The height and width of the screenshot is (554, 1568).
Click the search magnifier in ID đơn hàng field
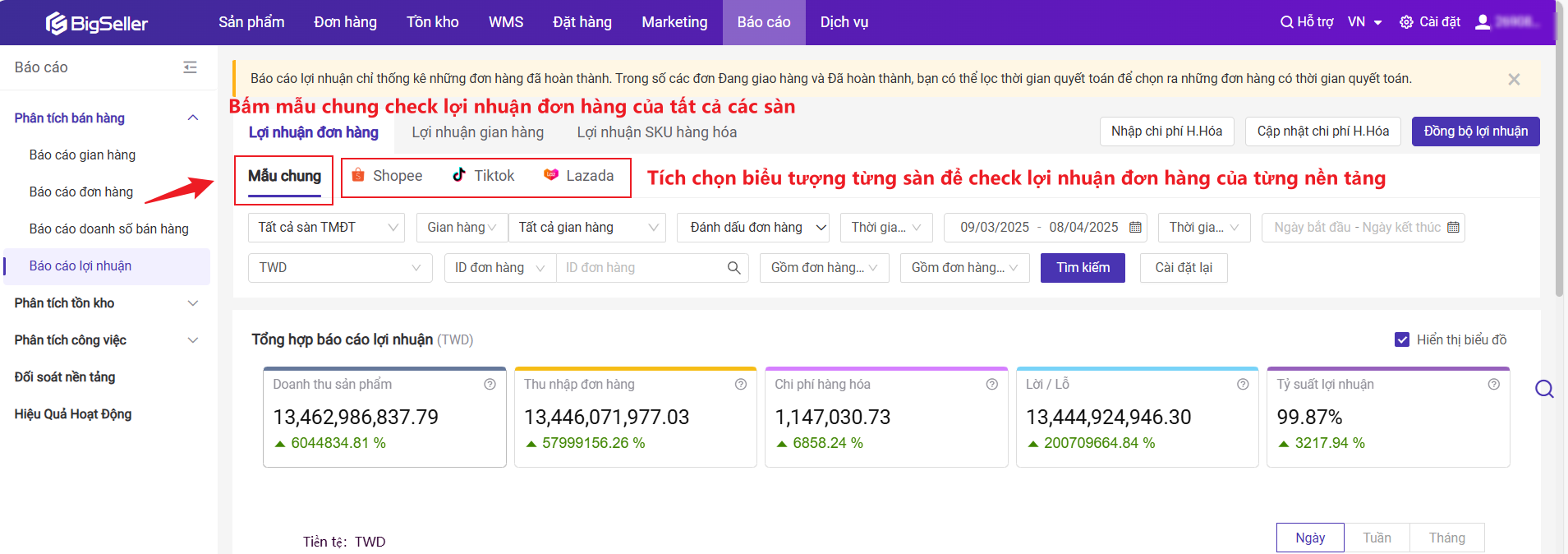tap(733, 268)
